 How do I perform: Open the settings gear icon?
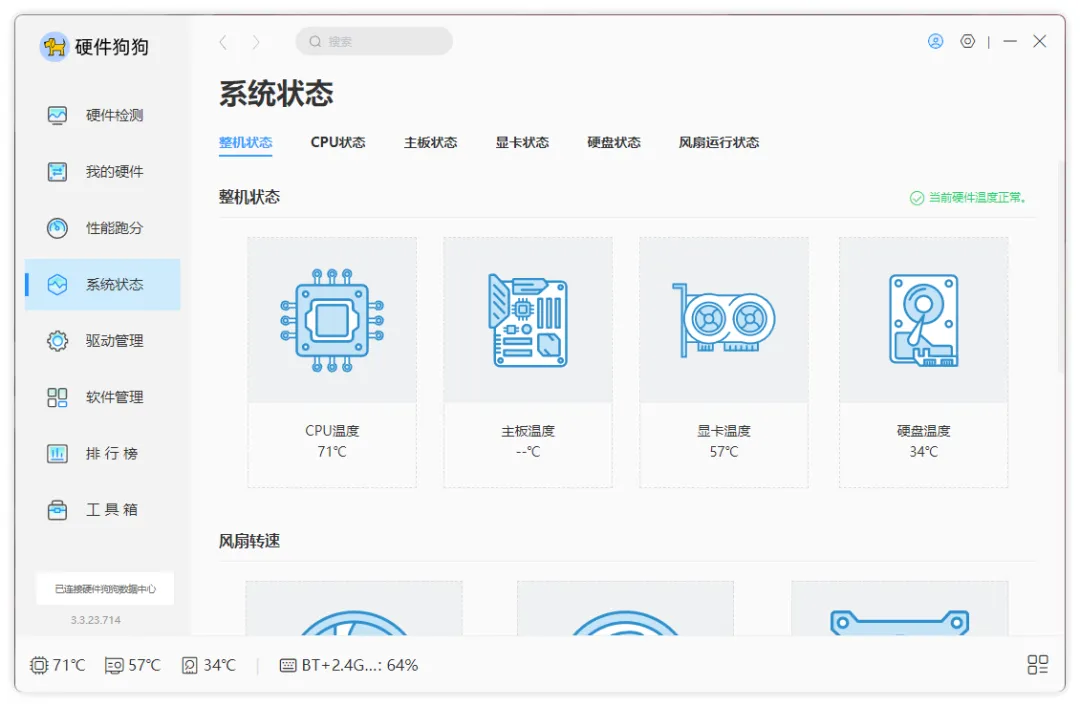(x=966, y=41)
